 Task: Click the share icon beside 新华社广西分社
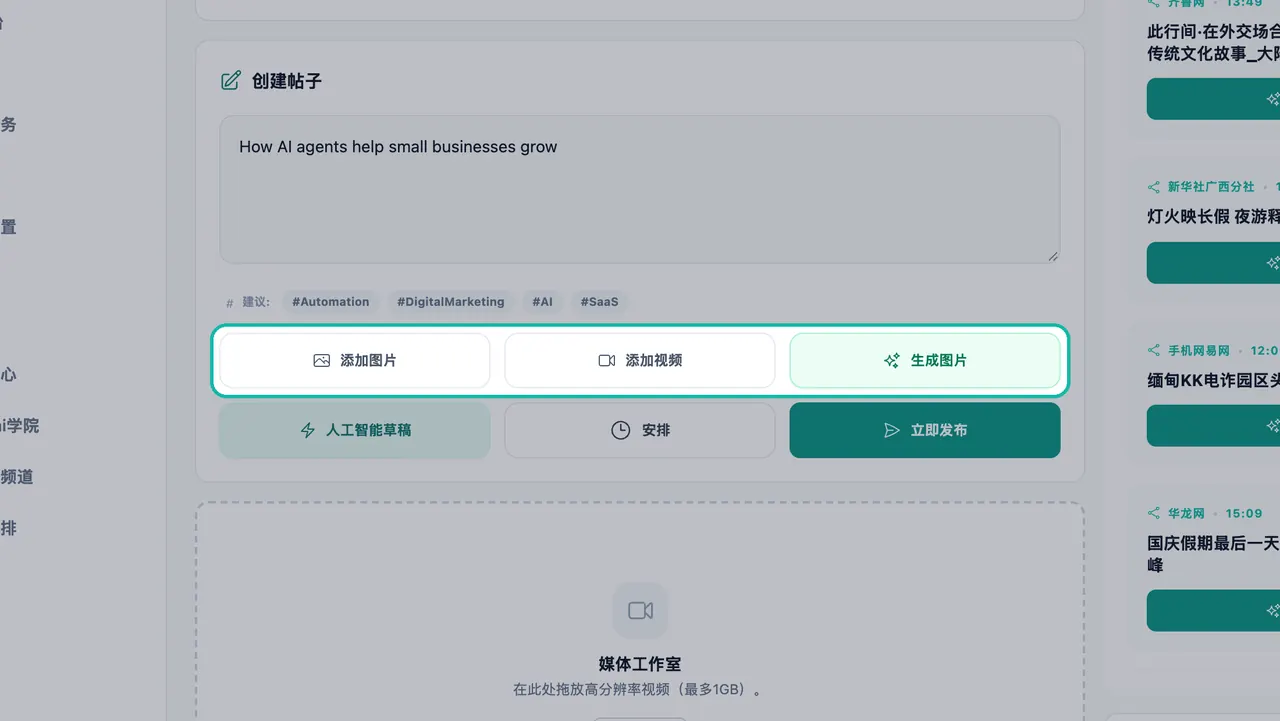tap(1154, 187)
